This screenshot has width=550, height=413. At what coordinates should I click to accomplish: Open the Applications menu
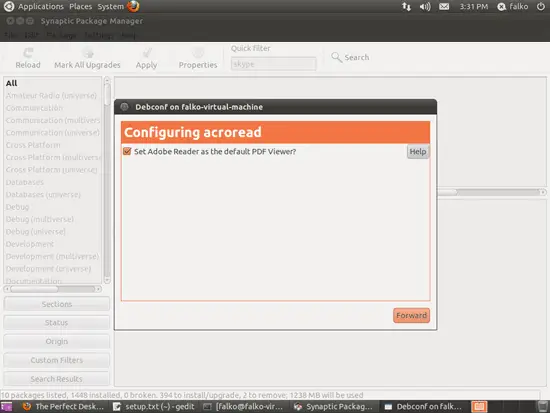pyautogui.click(x=41, y=7)
